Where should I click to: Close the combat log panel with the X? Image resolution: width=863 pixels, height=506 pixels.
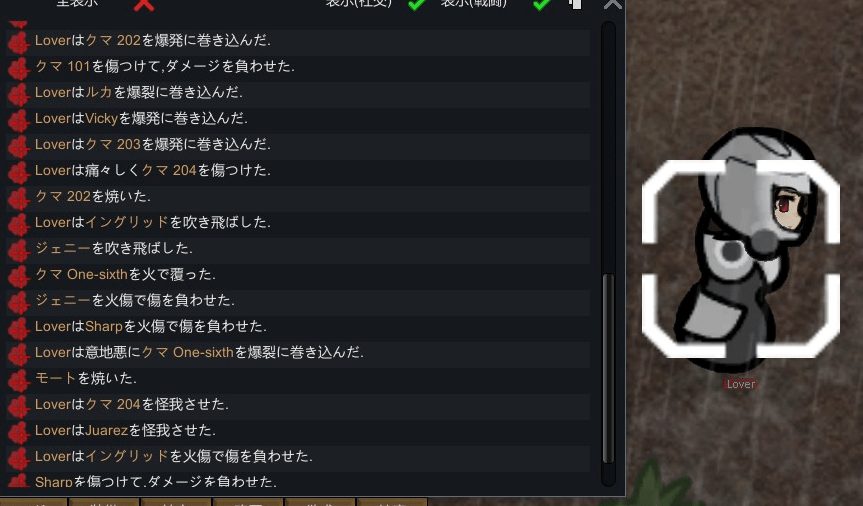point(612,4)
